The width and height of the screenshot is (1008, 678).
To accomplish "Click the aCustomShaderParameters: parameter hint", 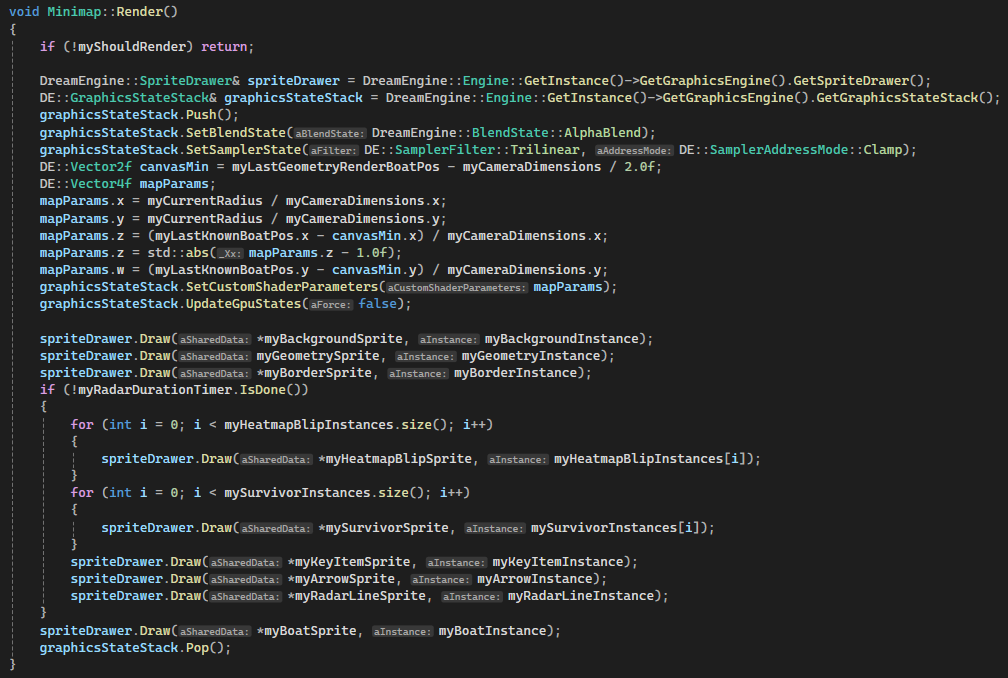I will [x=456, y=287].
